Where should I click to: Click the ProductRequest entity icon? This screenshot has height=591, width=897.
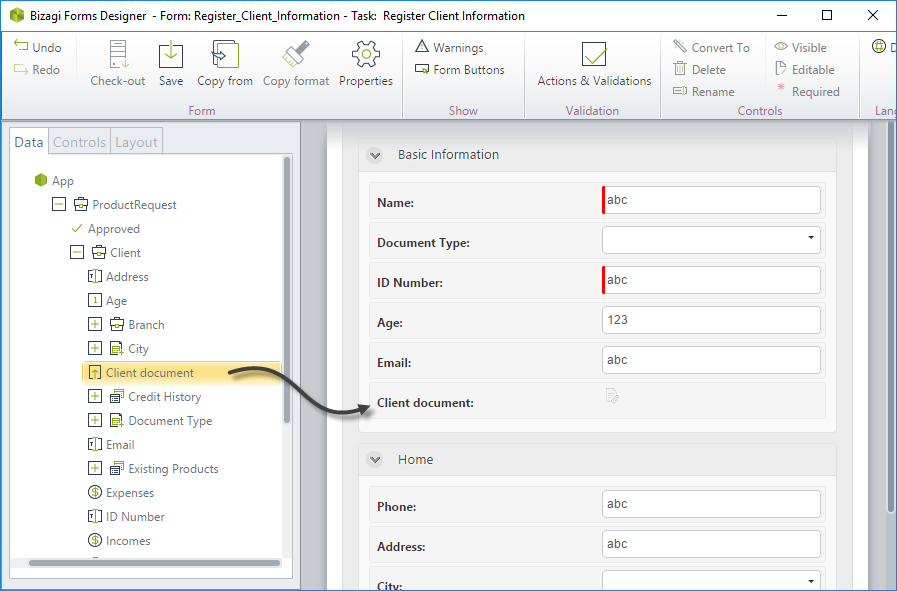click(81, 204)
